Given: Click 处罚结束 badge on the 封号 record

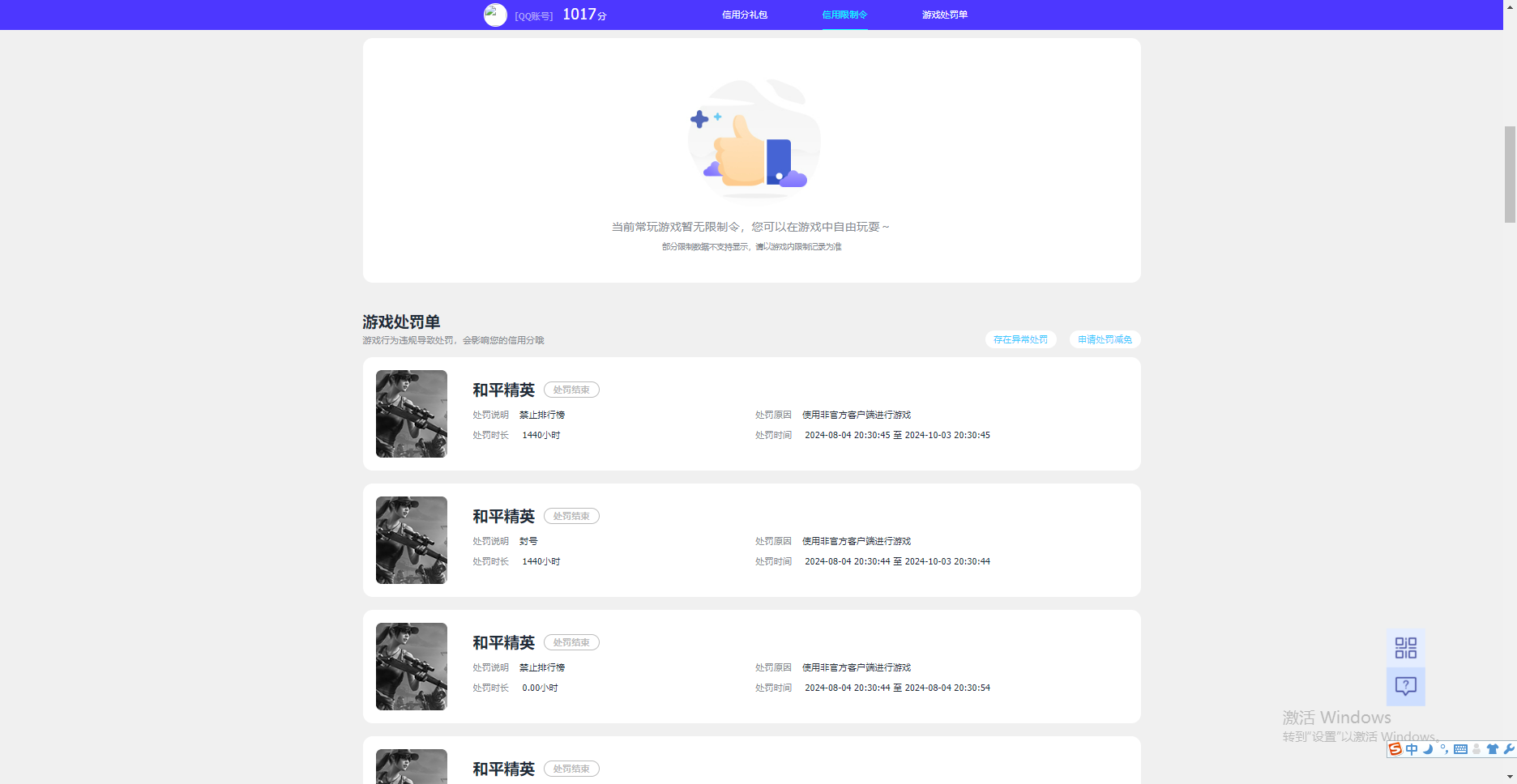Looking at the screenshot, I should click(x=571, y=516).
